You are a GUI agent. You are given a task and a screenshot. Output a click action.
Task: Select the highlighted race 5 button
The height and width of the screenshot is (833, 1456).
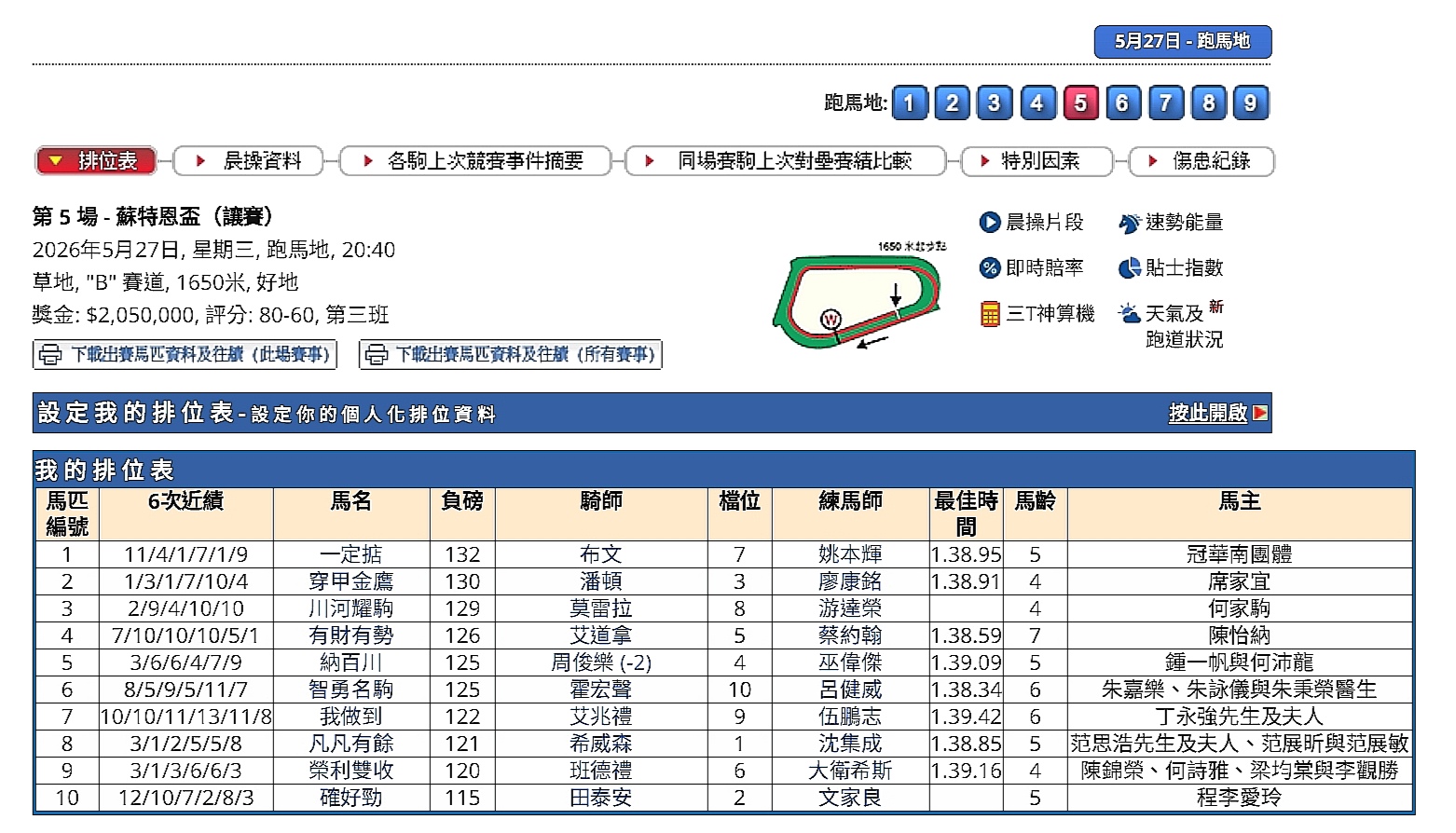click(x=1079, y=102)
